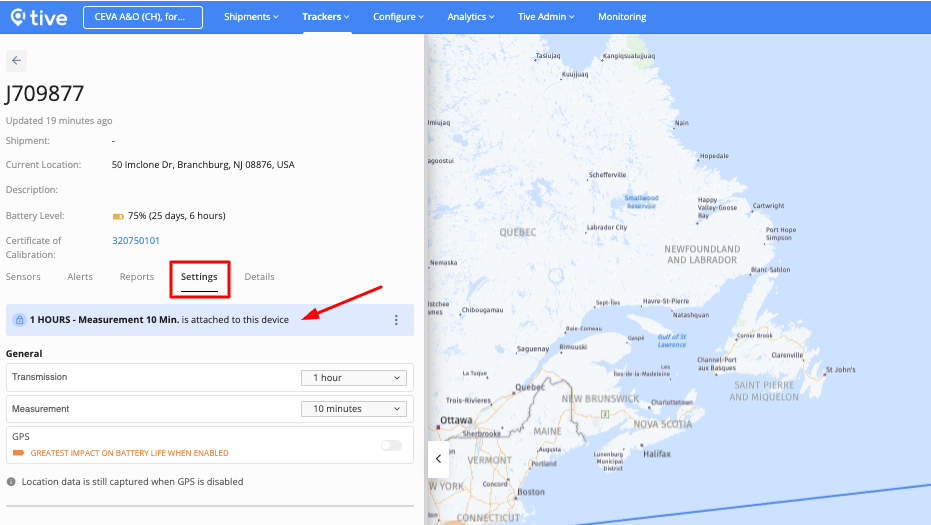Switch to the Alerts tab
This screenshot has height=525, width=931.
click(80, 277)
